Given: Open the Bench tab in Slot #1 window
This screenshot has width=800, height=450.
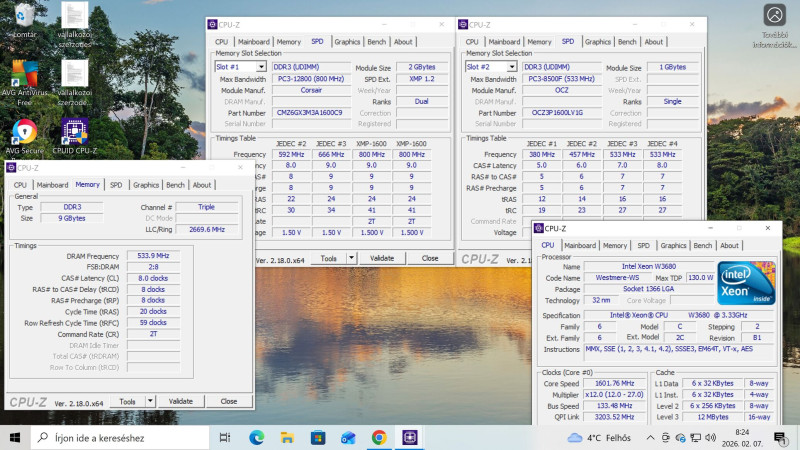Looking at the screenshot, I should pos(376,42).
